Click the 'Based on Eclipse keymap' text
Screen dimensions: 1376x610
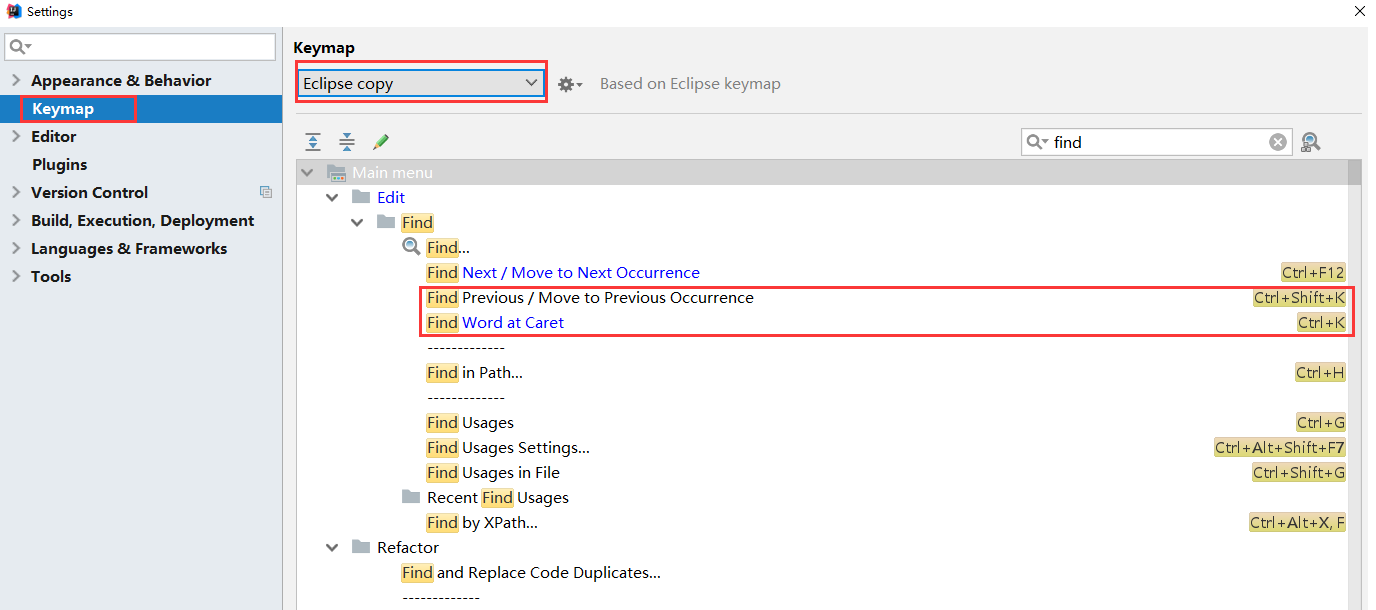coord(690,84)
